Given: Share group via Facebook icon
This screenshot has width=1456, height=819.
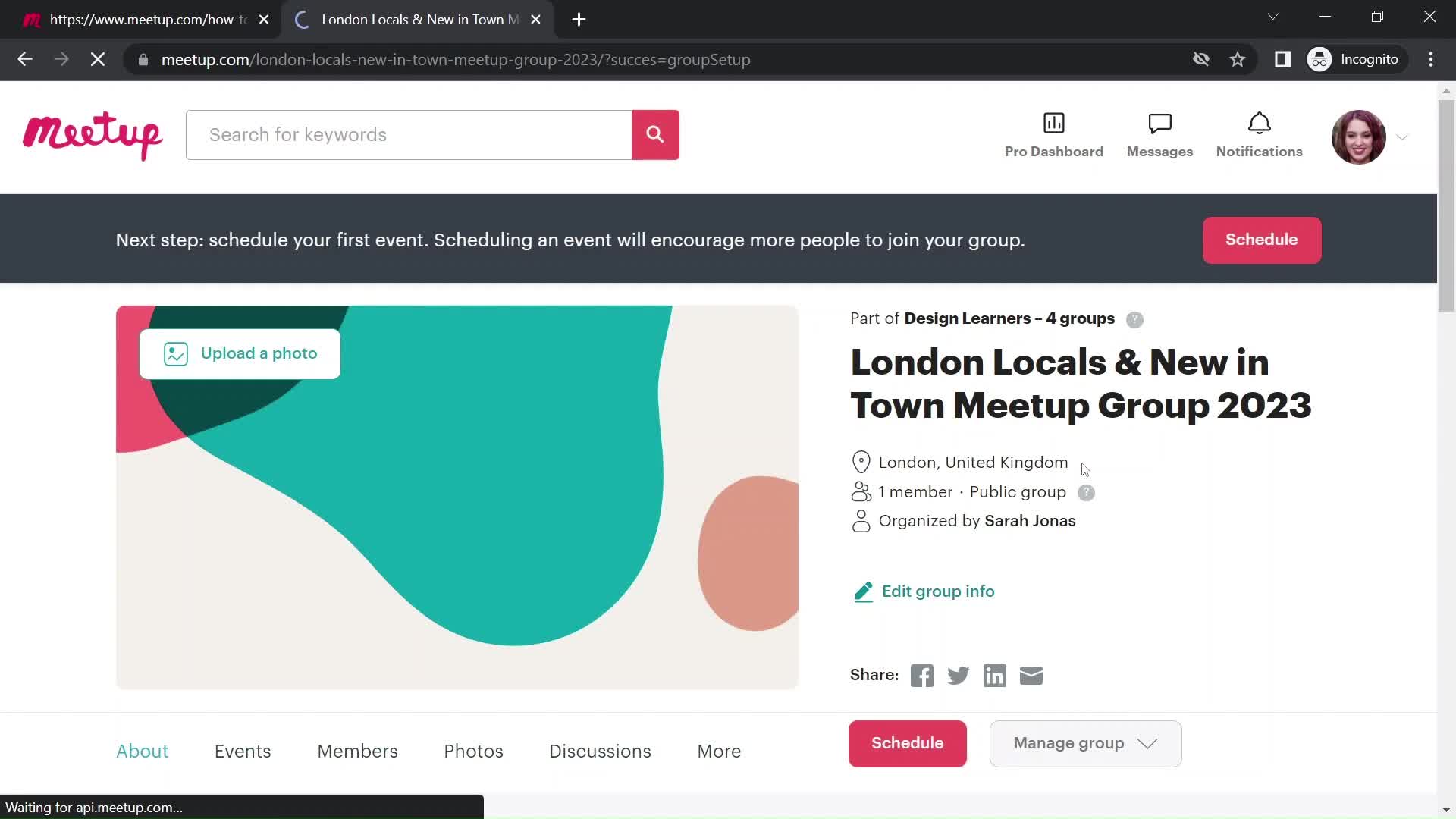Looking at the screenshot, I should tap(920, 675).
